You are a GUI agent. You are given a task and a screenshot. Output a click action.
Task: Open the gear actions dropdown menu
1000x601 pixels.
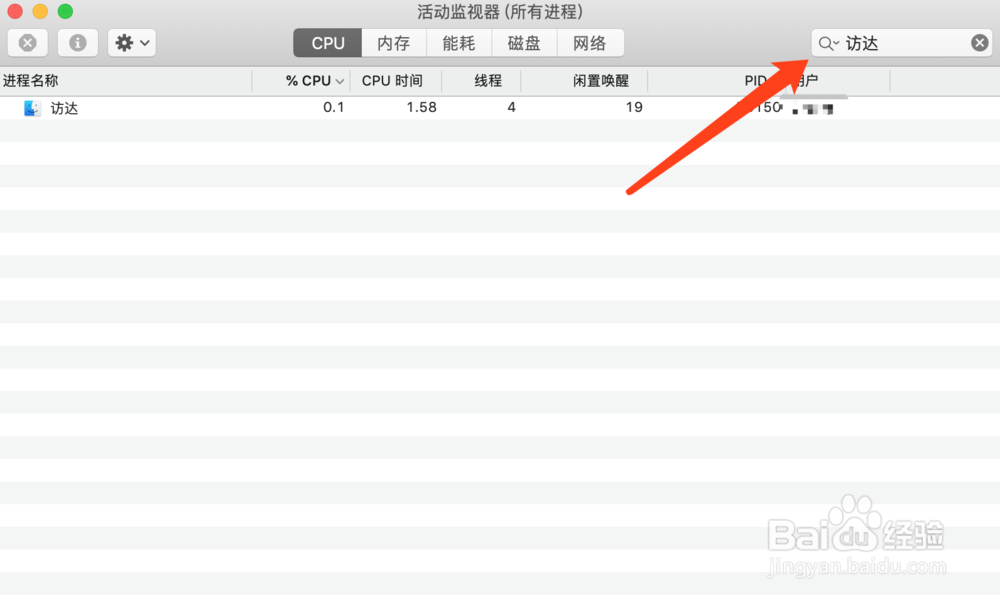(x=132, y=43)
